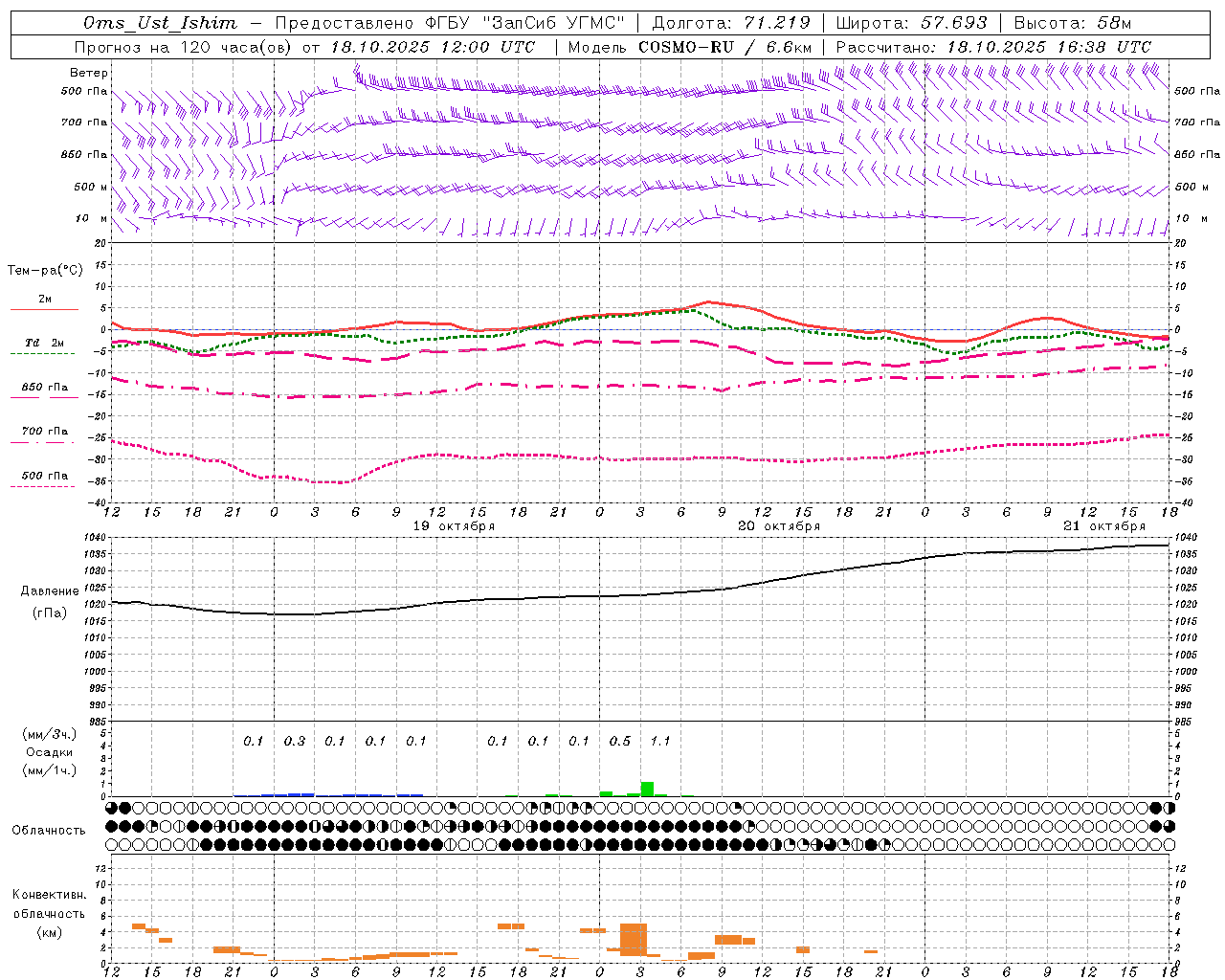Click the 20 октября date label
Screen dimensions: 1225x980
click(x=779, y=526)
